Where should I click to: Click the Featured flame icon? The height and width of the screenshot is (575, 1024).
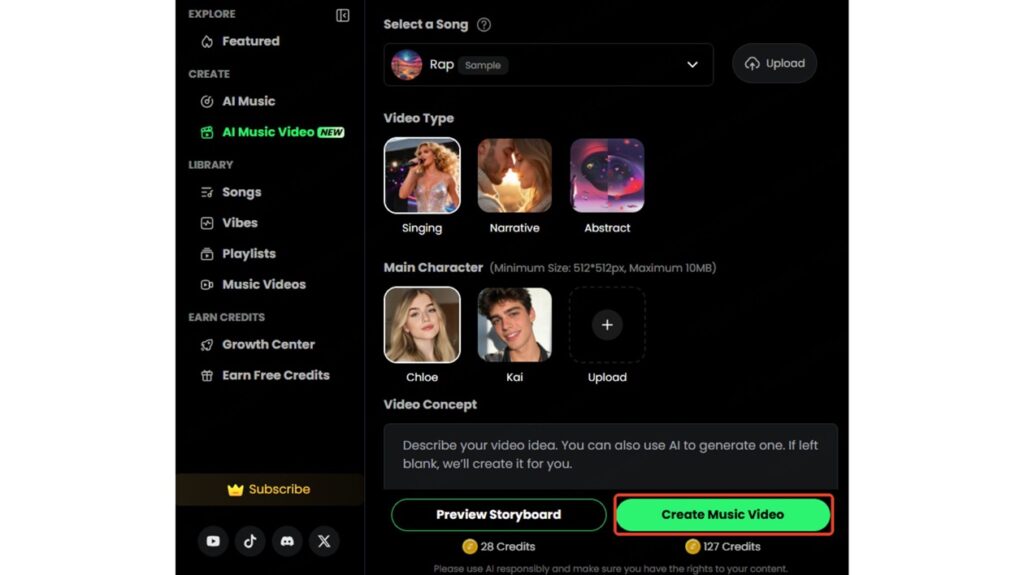[207, 42]
